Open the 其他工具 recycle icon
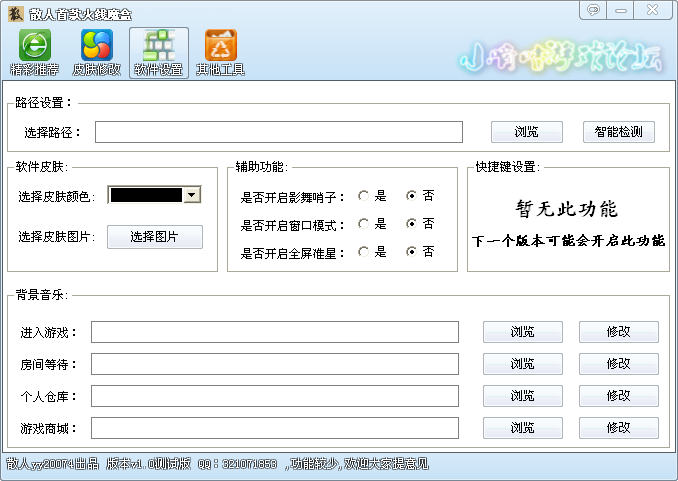 coord(221,52)
